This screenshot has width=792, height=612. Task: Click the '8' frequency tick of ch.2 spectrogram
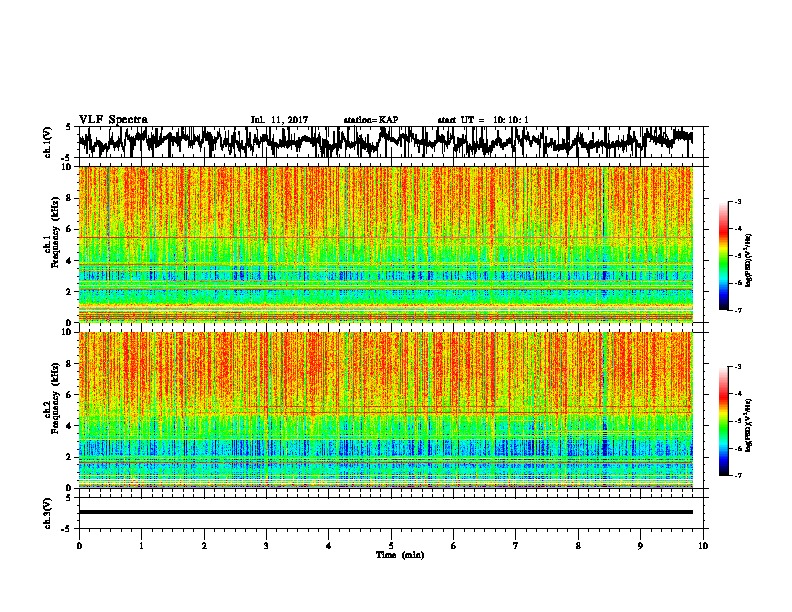(x=70, y=364)
